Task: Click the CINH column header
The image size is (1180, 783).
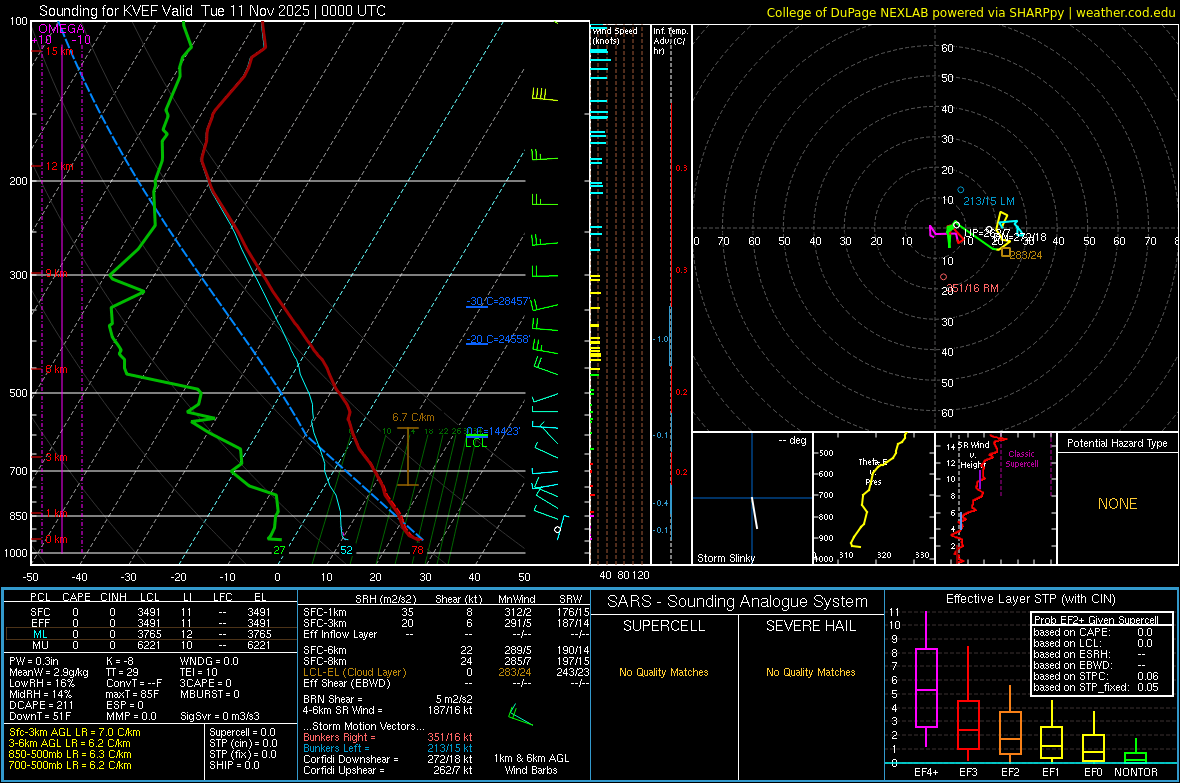Action: (x=114, y=597)
